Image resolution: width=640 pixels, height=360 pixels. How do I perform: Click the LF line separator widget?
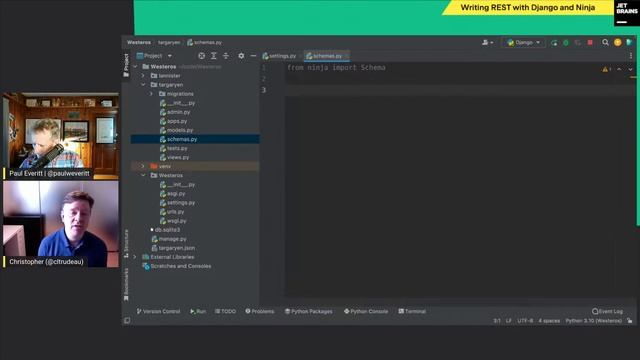(509, 321)
